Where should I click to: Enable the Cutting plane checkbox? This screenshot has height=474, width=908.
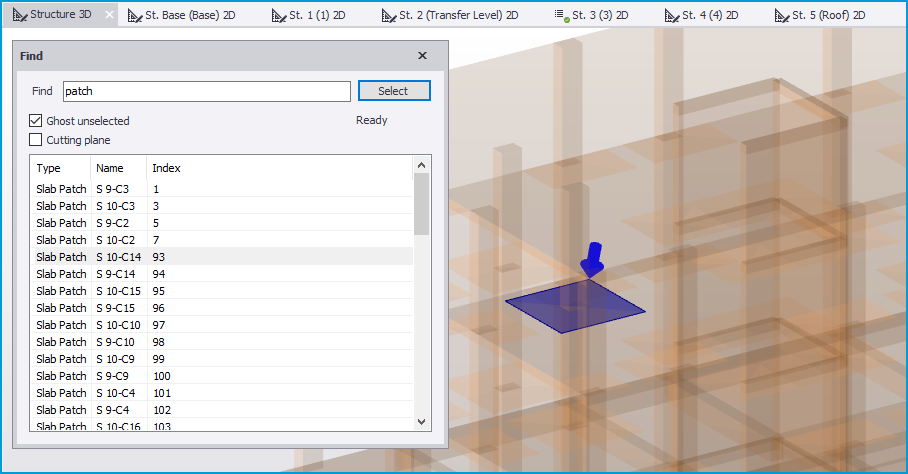click(35, 139)
